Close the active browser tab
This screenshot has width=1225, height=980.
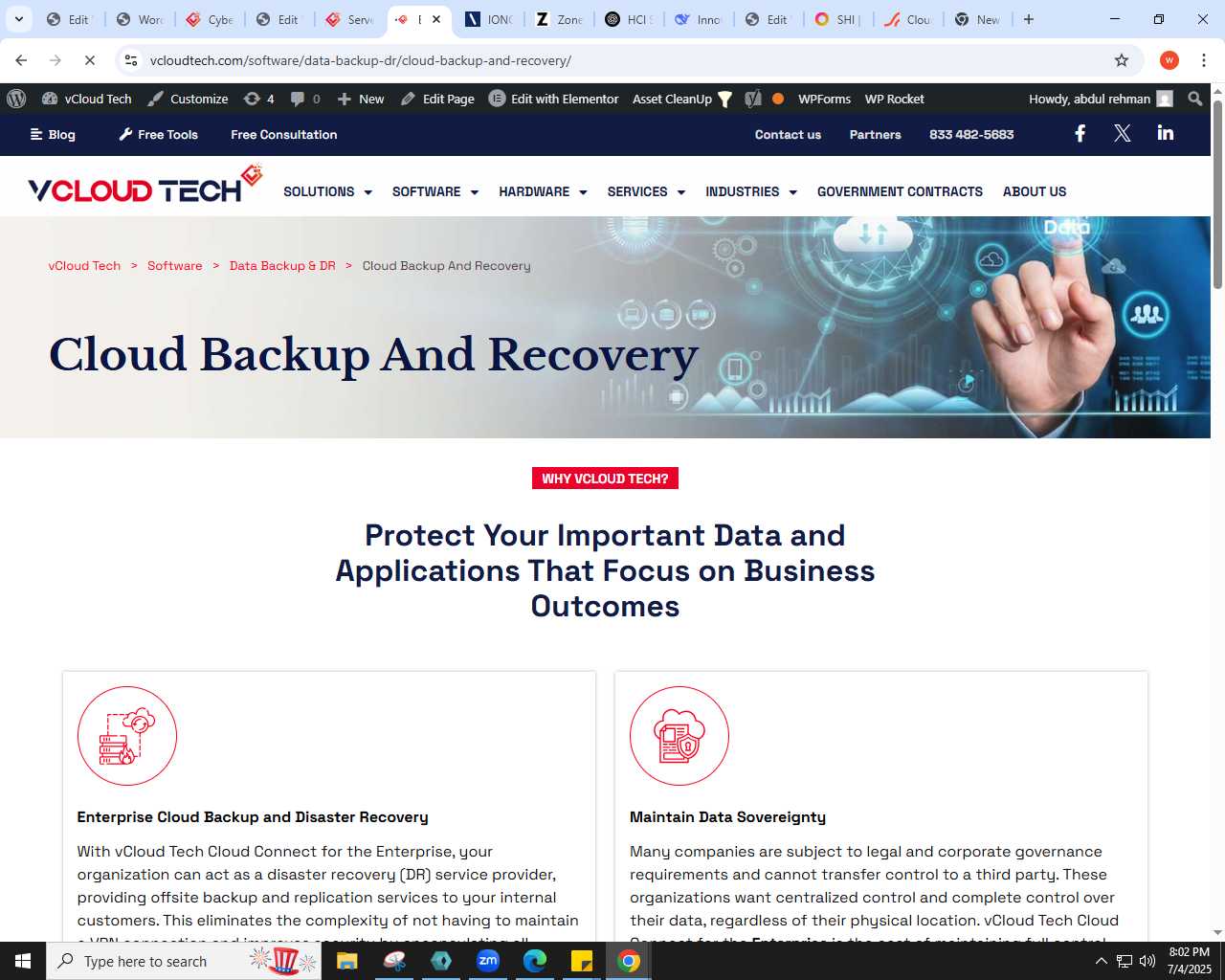436,19
